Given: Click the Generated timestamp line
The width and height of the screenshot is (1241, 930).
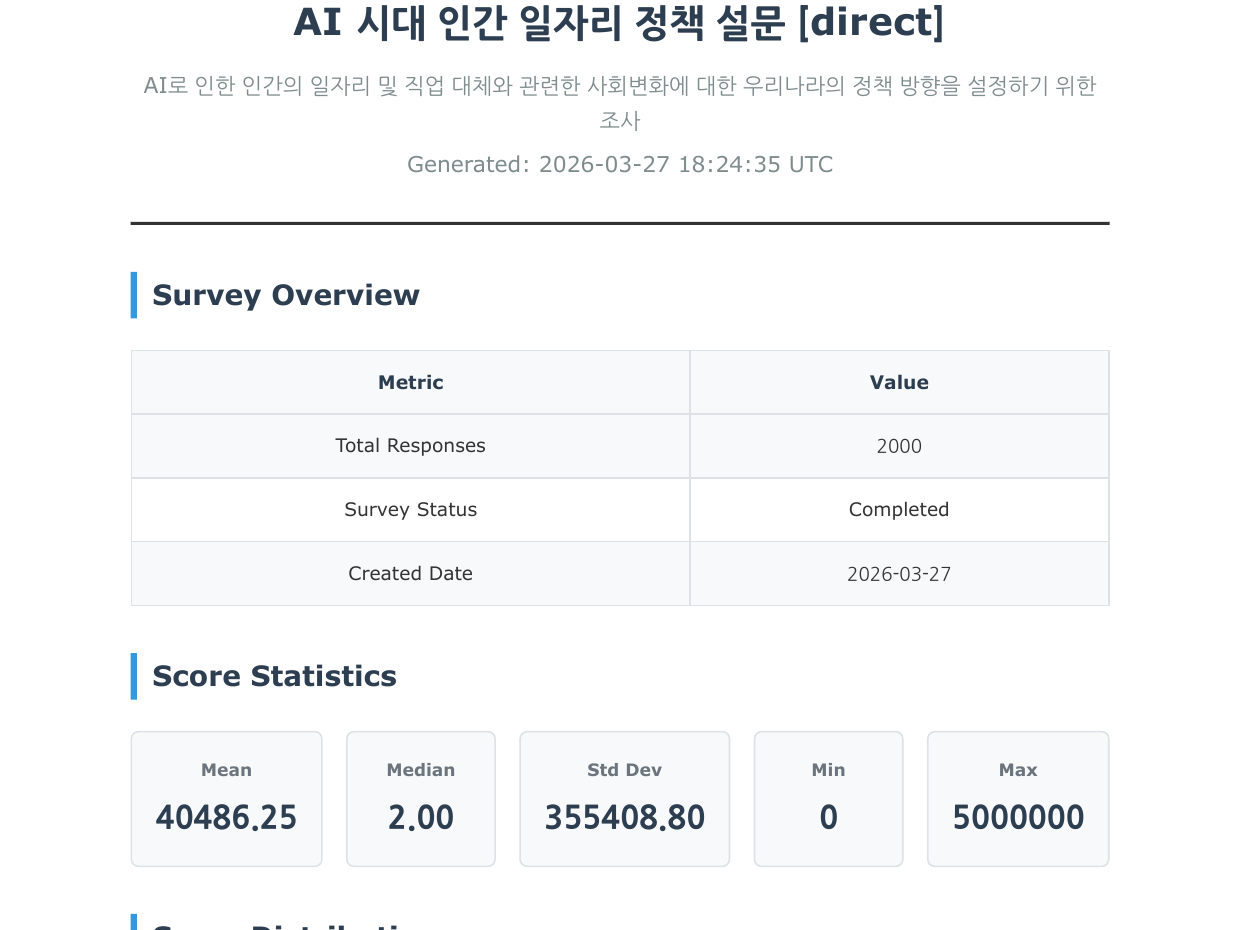Looking at the screenshot, I should (620, 164).
